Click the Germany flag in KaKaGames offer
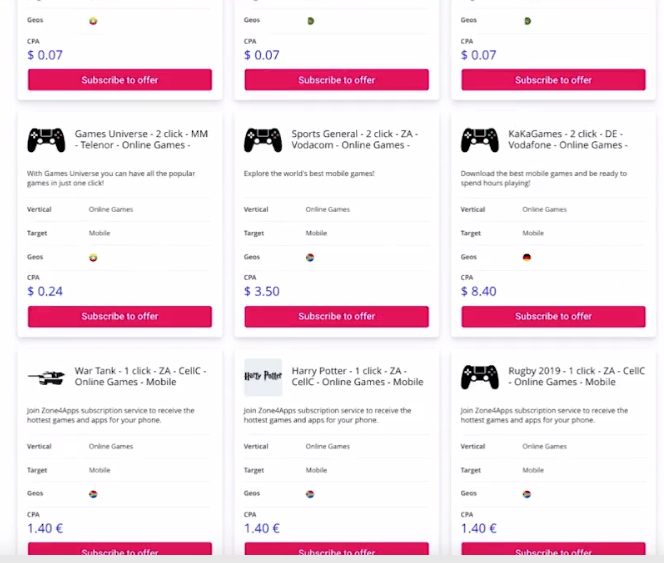Viewport: 664px width, 563px height. coord(527,257)
